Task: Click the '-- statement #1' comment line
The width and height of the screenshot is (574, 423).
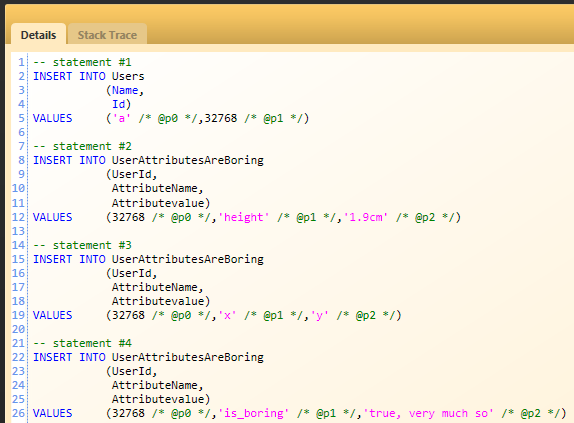Action: click(x=82, y=62)
